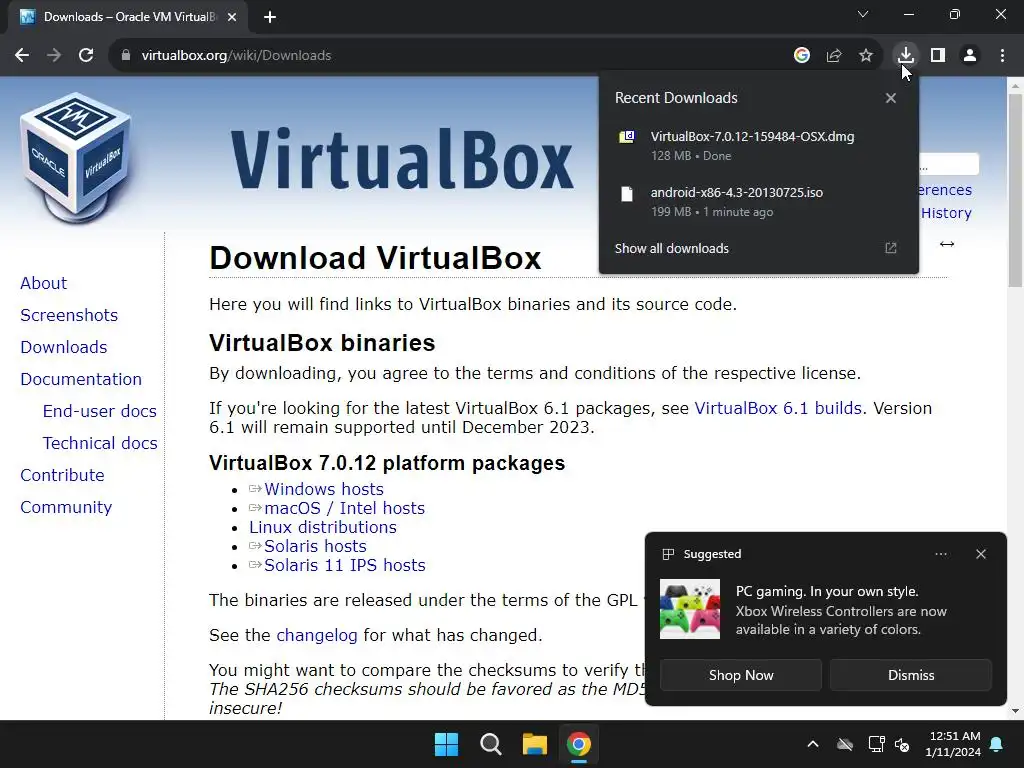The width and height of the screenshot is (1024, 768).
Task: Open Windows Start menu
Action: (x=447, y=744)
